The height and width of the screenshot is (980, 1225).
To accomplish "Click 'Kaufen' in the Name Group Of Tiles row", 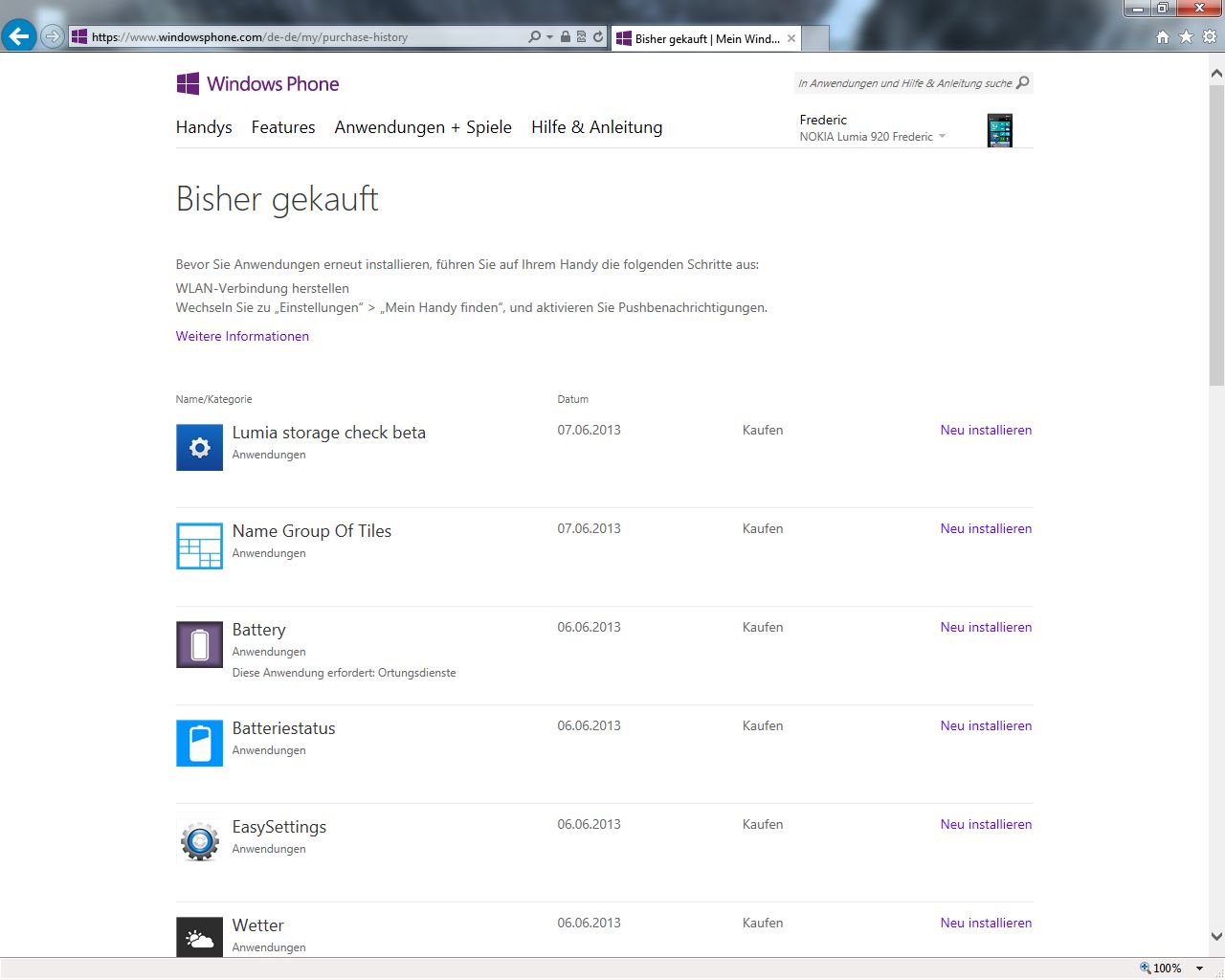I will (x=763, y=528).
